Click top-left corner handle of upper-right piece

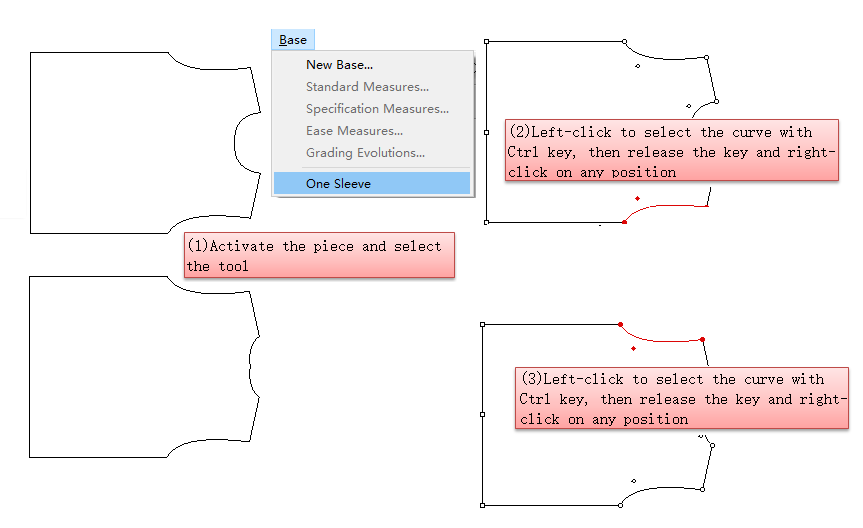pyautogui.click(x=486, y=42)
